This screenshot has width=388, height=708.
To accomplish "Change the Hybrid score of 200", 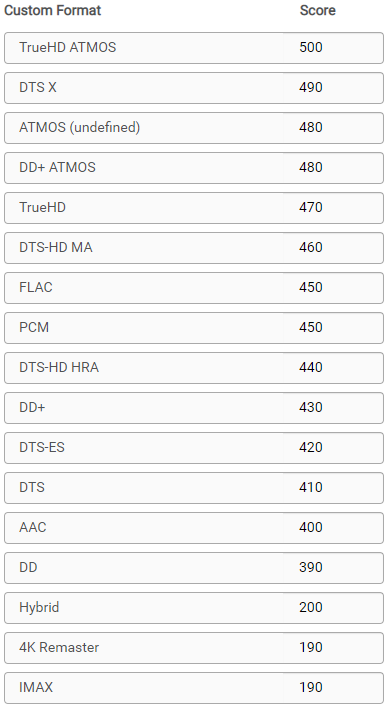I will click(x=333, y=608).
